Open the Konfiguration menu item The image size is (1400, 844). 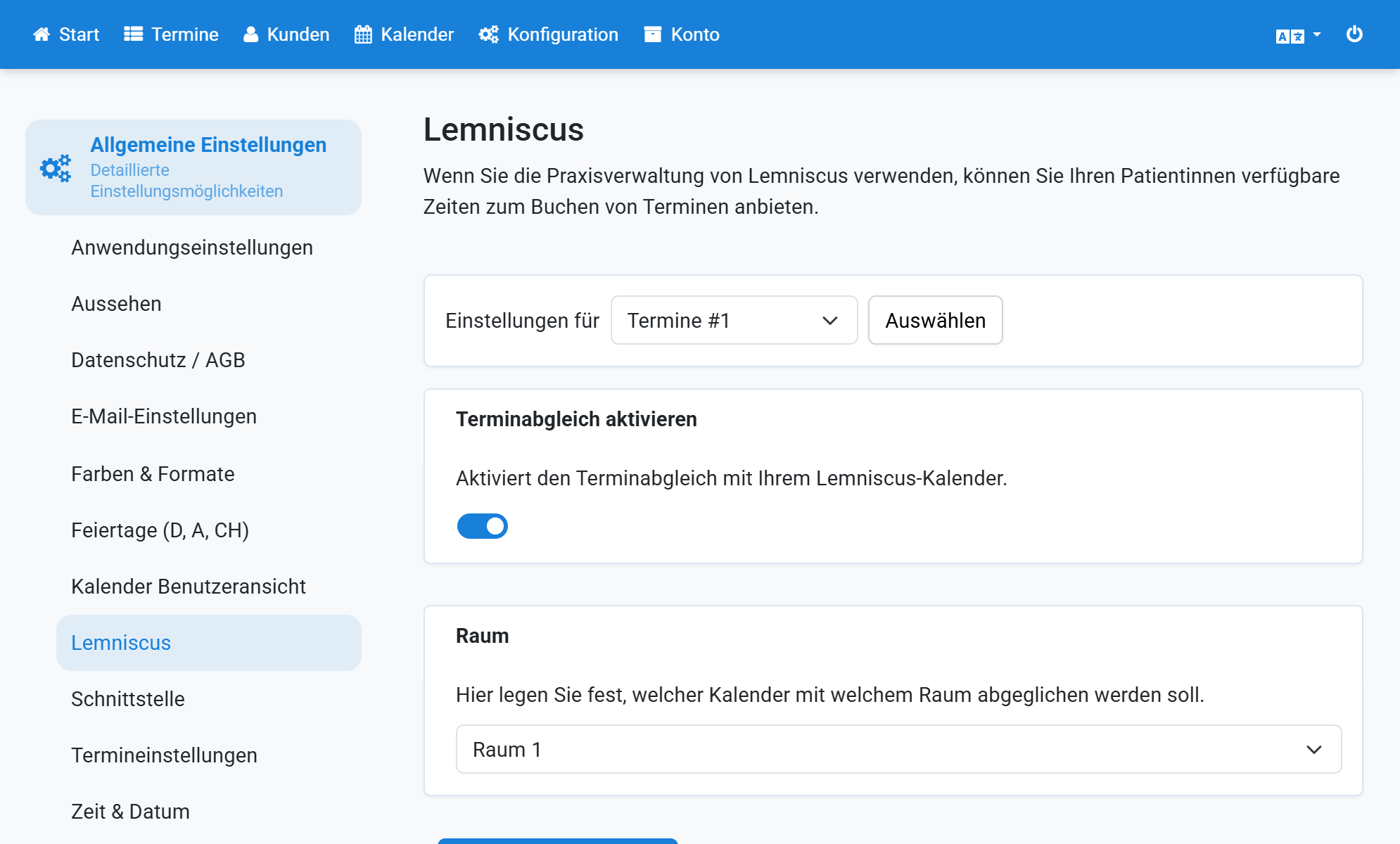(549, 34)
